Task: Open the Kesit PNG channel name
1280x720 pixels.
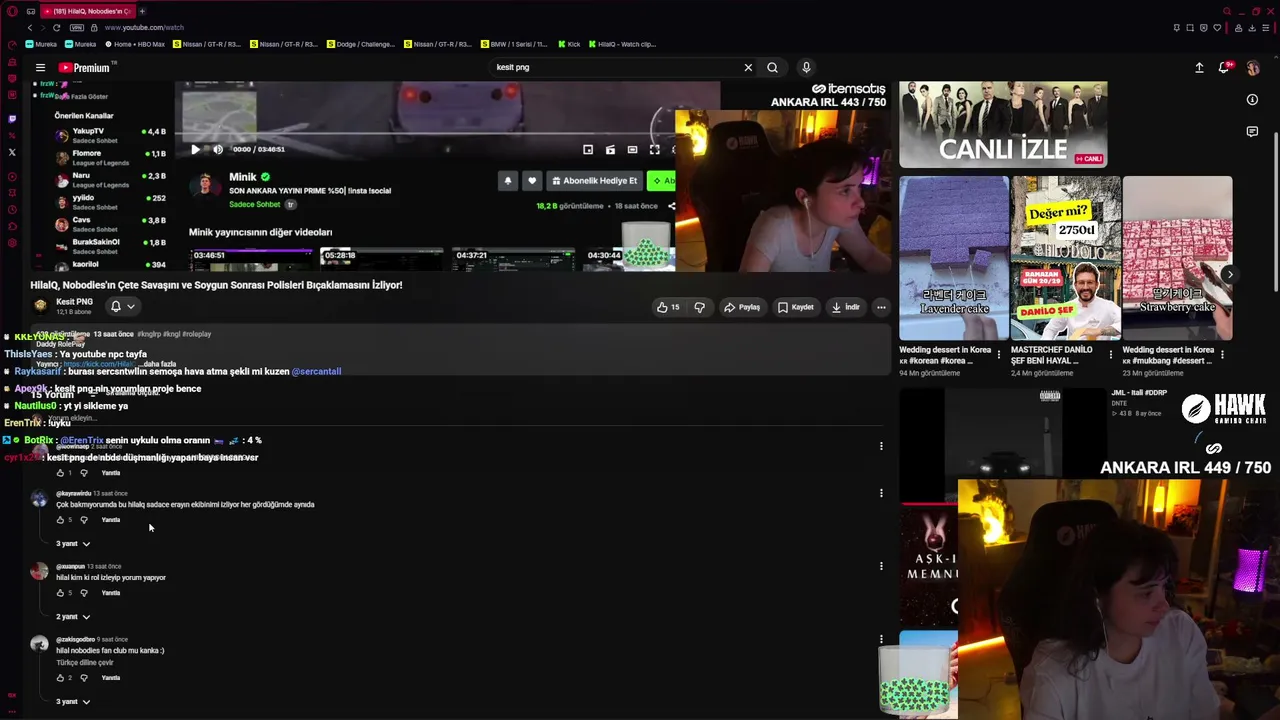Action: (x=74, y=301)
